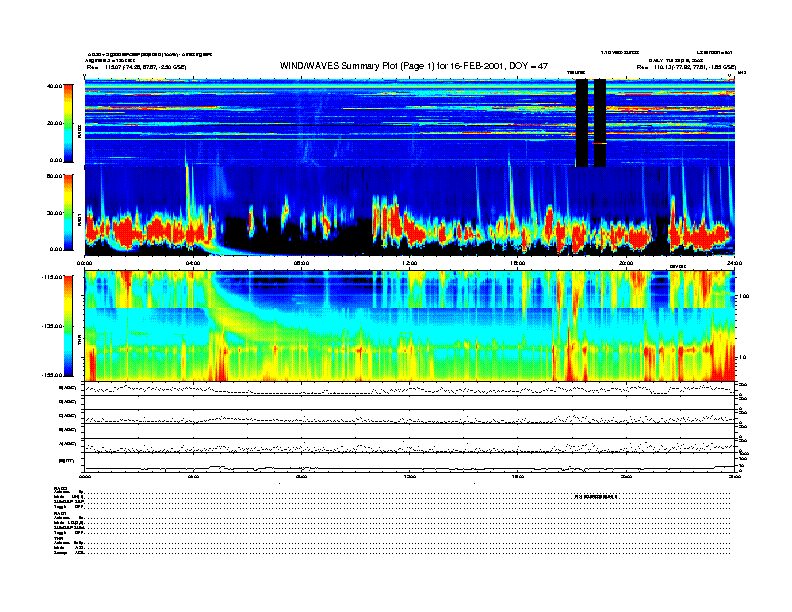The image size is (792, 612).
Task: Click 24:00 tick label under RAD1 panel
Action: tap(734, 263)
